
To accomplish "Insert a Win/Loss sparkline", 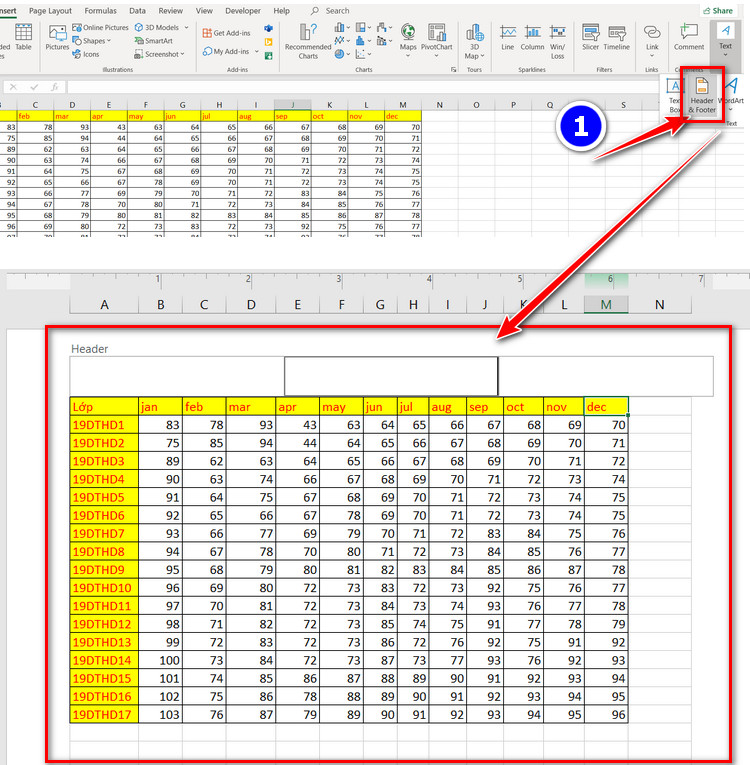I will [x=557, y=38].
